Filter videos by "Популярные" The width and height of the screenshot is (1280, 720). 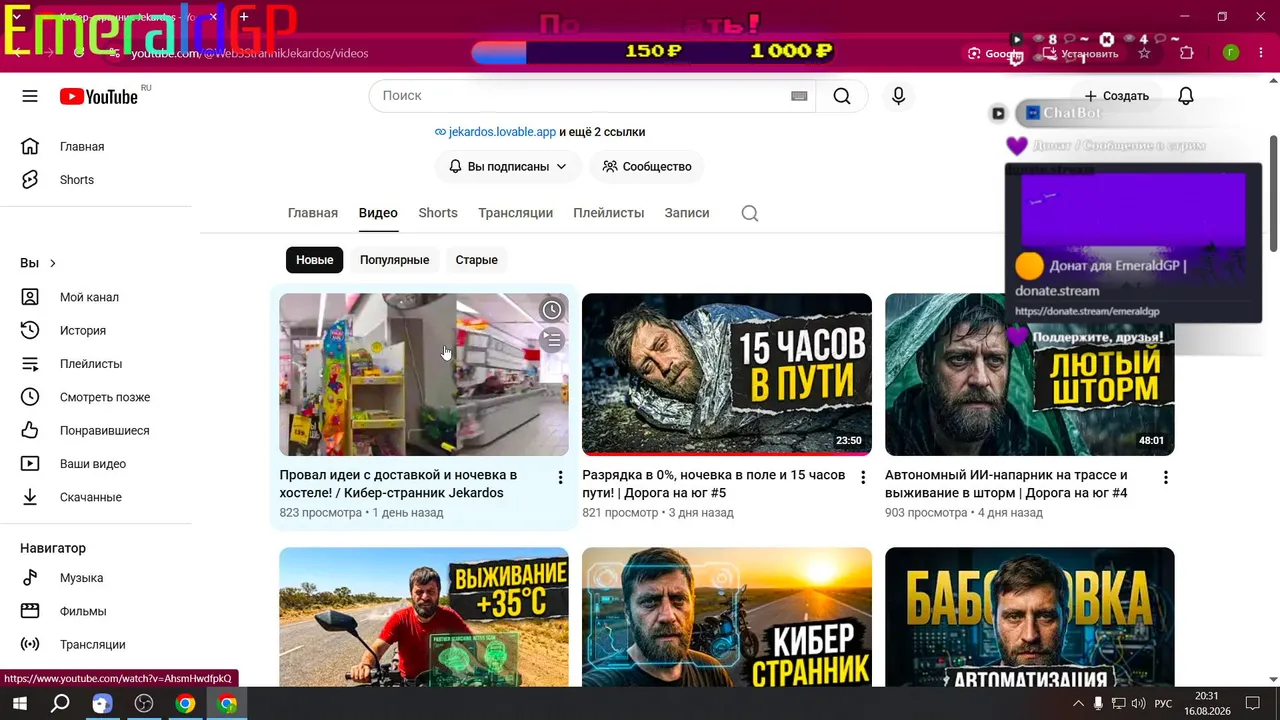tap(394, 260)
